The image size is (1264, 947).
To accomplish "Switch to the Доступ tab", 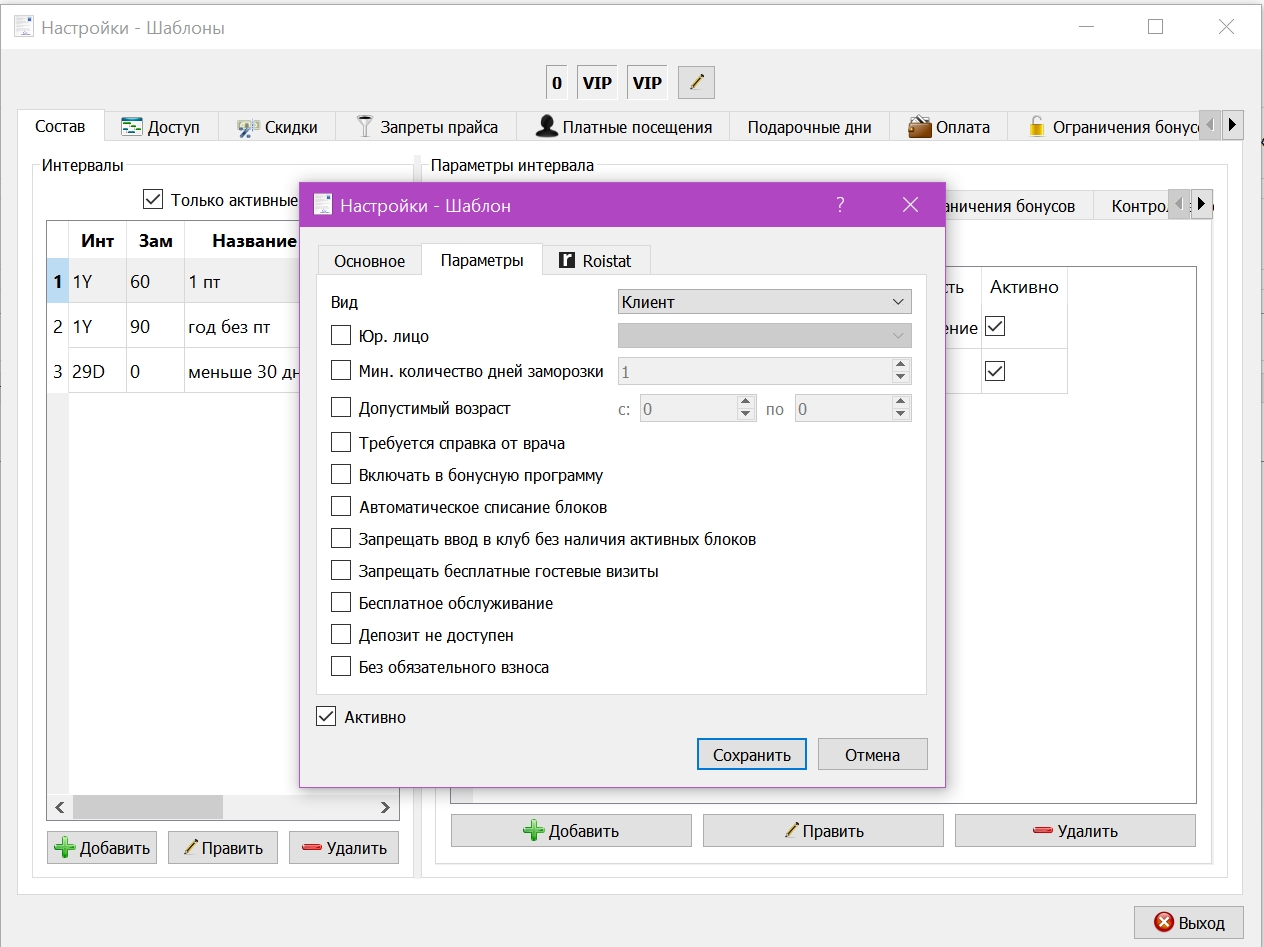I will click(x=160, y=127).
